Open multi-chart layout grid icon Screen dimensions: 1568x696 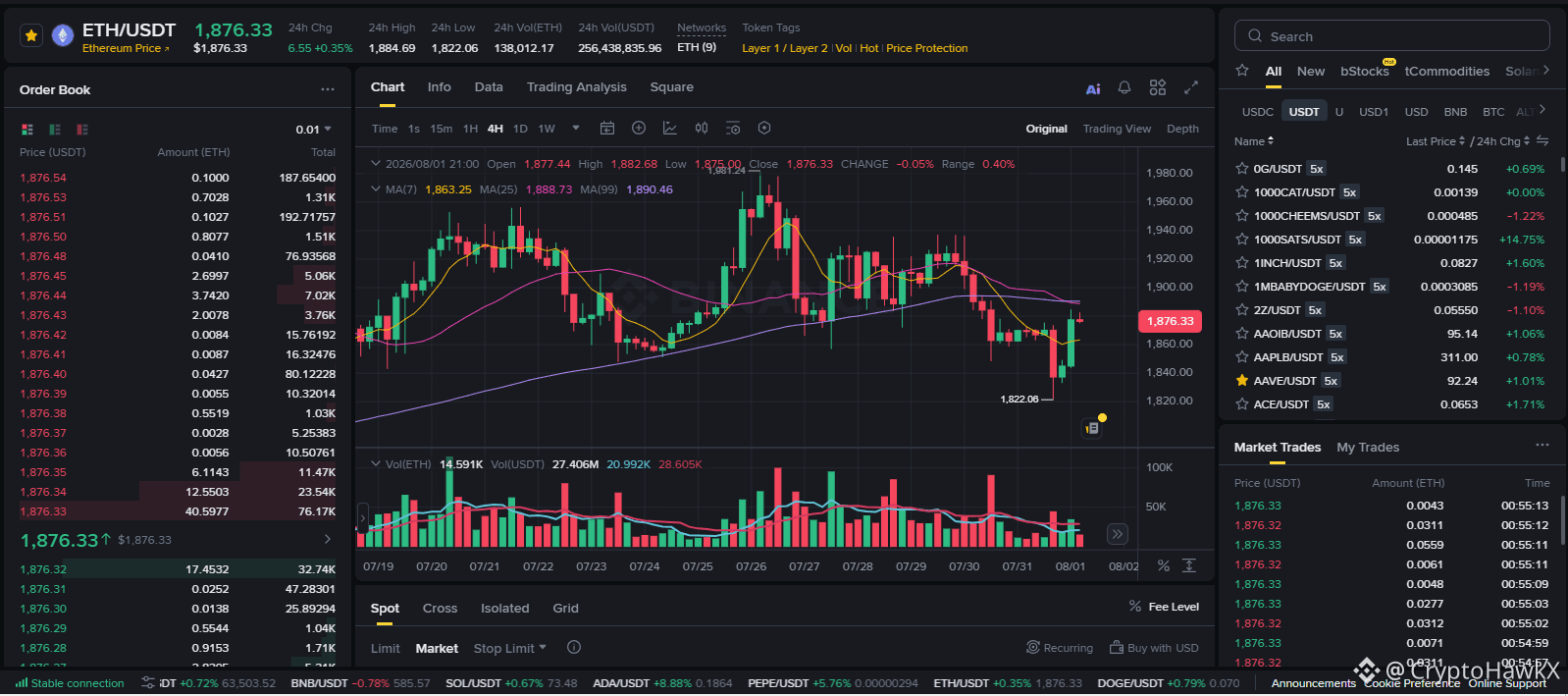point(1158,87)
